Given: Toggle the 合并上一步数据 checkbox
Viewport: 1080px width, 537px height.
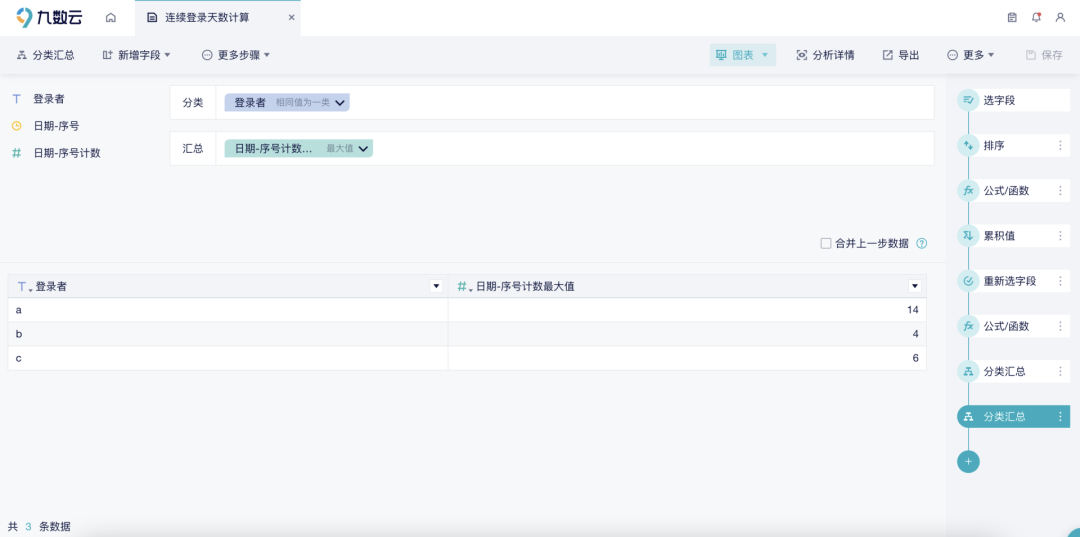Looking at the screenshot, I should (826, 243).
